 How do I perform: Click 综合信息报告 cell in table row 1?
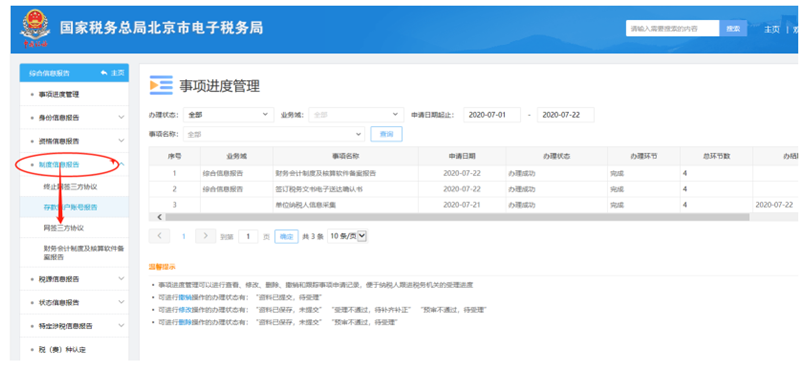(x=223, y=173)
